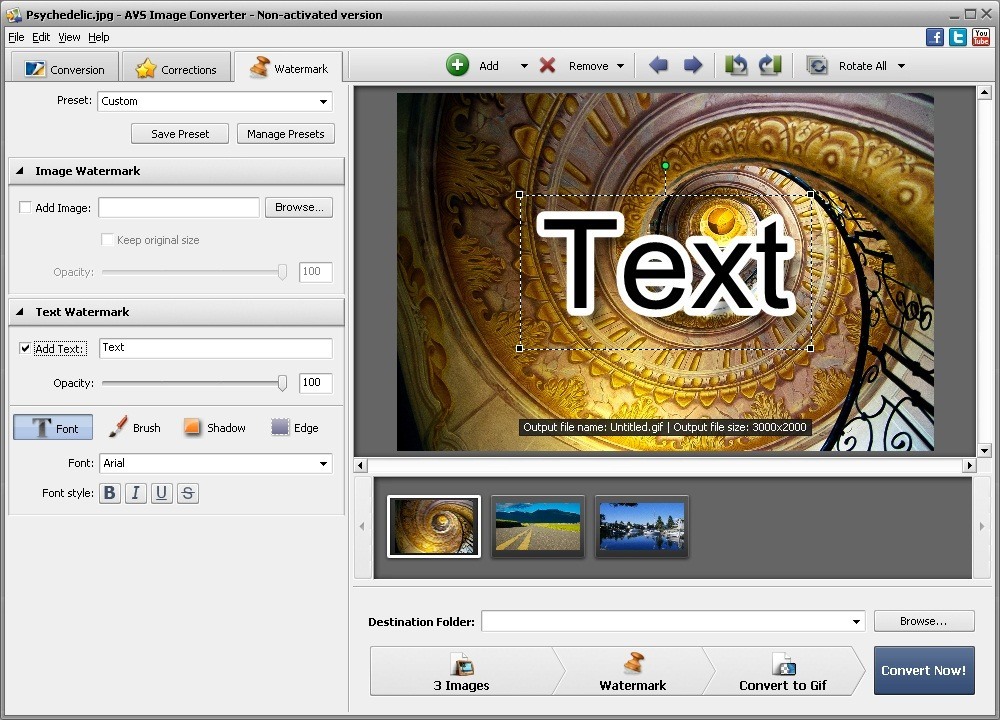This screenshot has height=720, width=1000.
Task: Click Manage Presets
Action: tap(285, 133)
